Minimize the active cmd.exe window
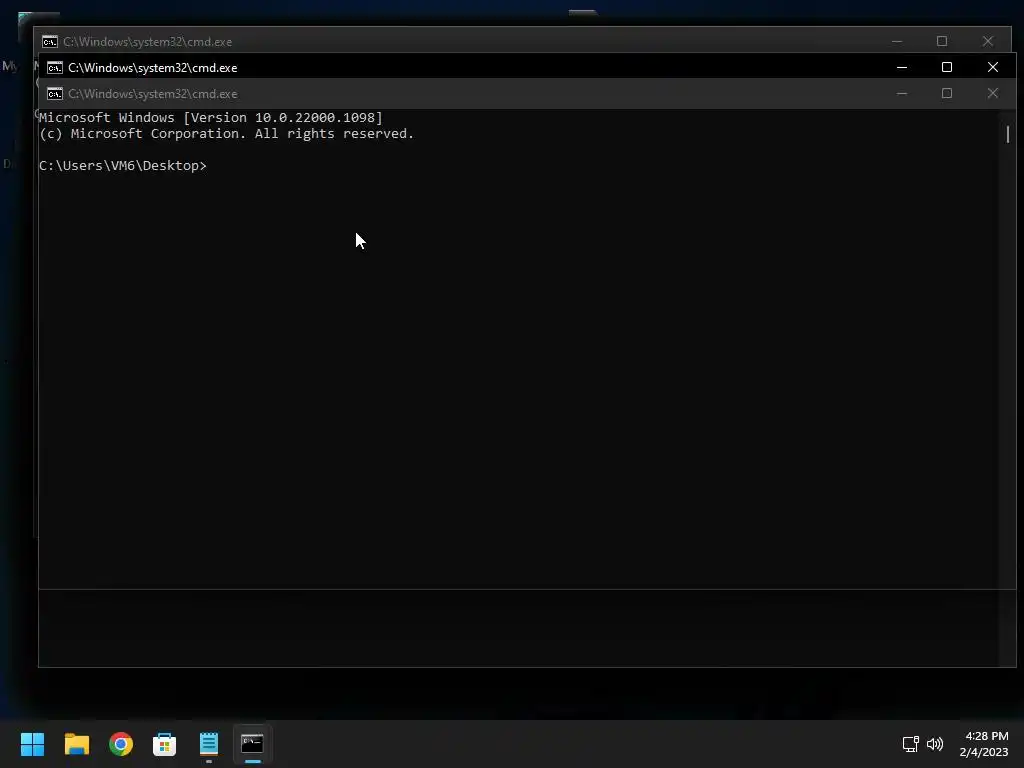 coord(902,67)
